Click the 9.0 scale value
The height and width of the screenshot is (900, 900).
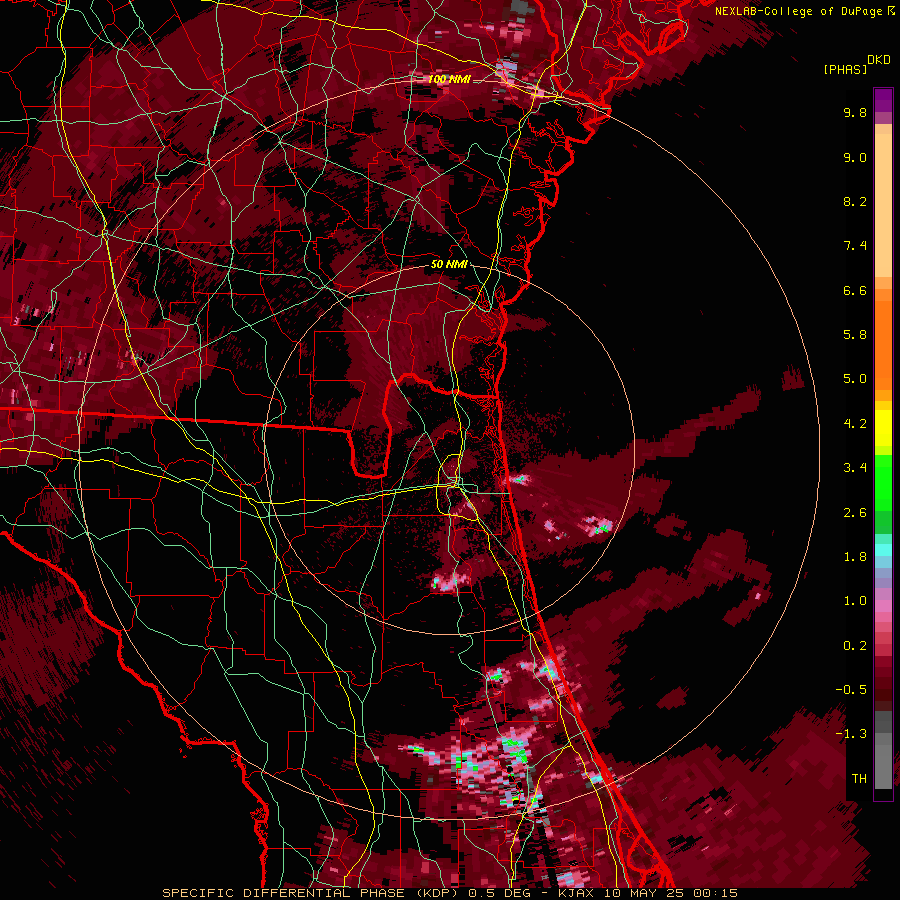[855, 157]
